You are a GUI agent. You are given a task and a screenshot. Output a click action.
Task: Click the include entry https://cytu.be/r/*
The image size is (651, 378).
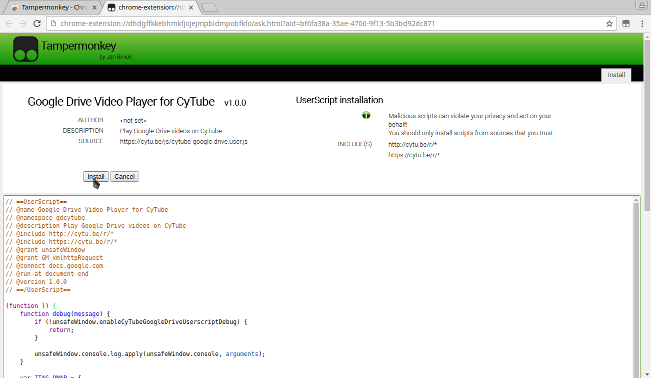click(414, 155)
